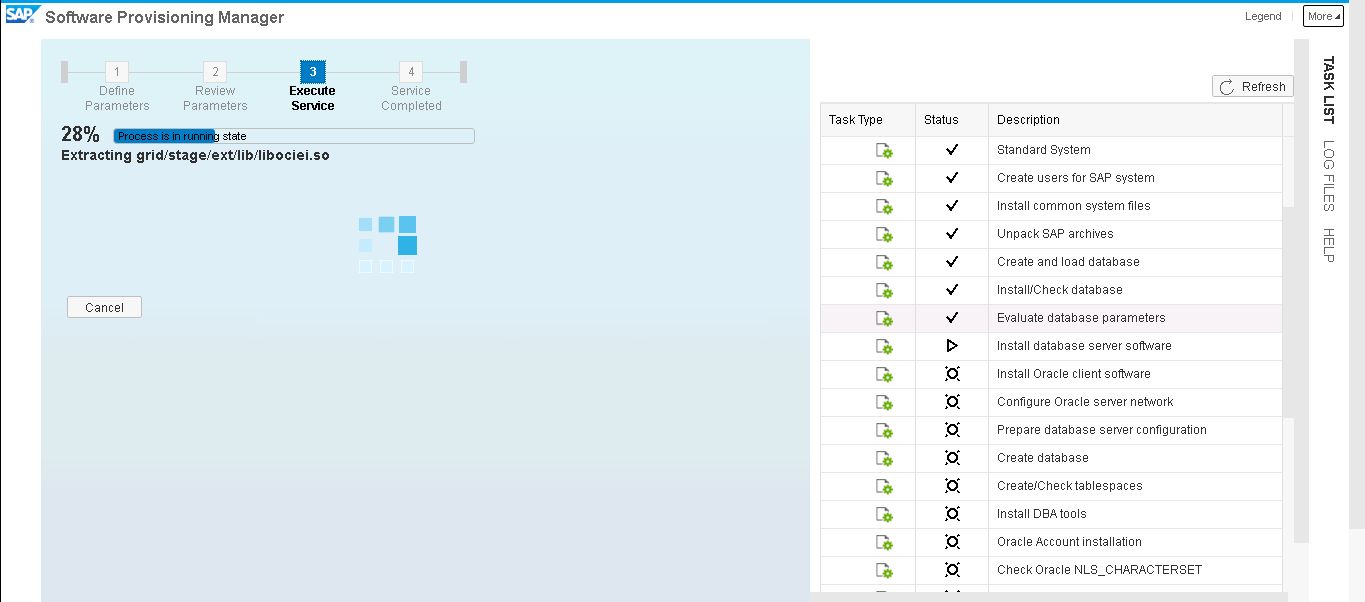Click pending status icon for Configure Oracle server network
The width and height of the screenshot is (1365, 602).
click(x=952, y=402)
